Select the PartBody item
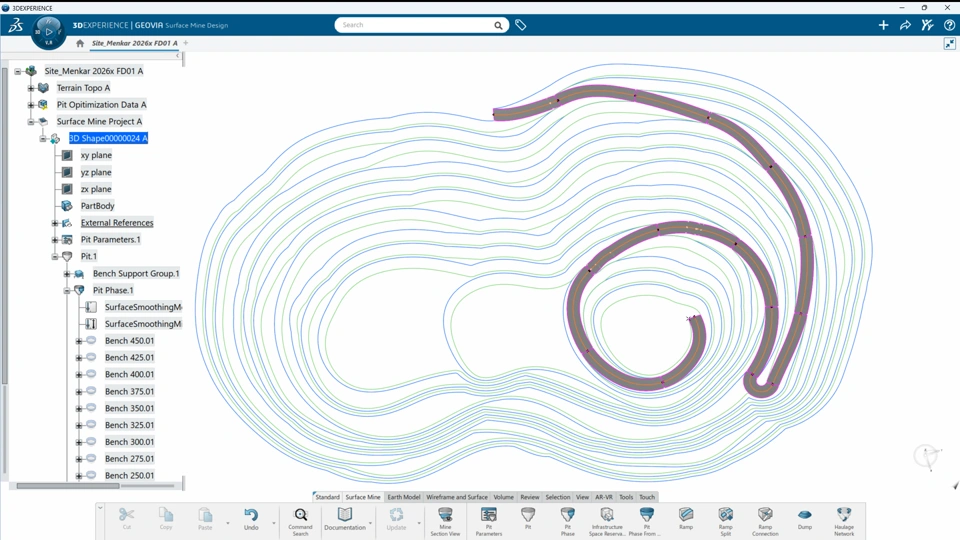Image resolution: width=960 pixels, height=540 pixels. [x=97, y=206]
